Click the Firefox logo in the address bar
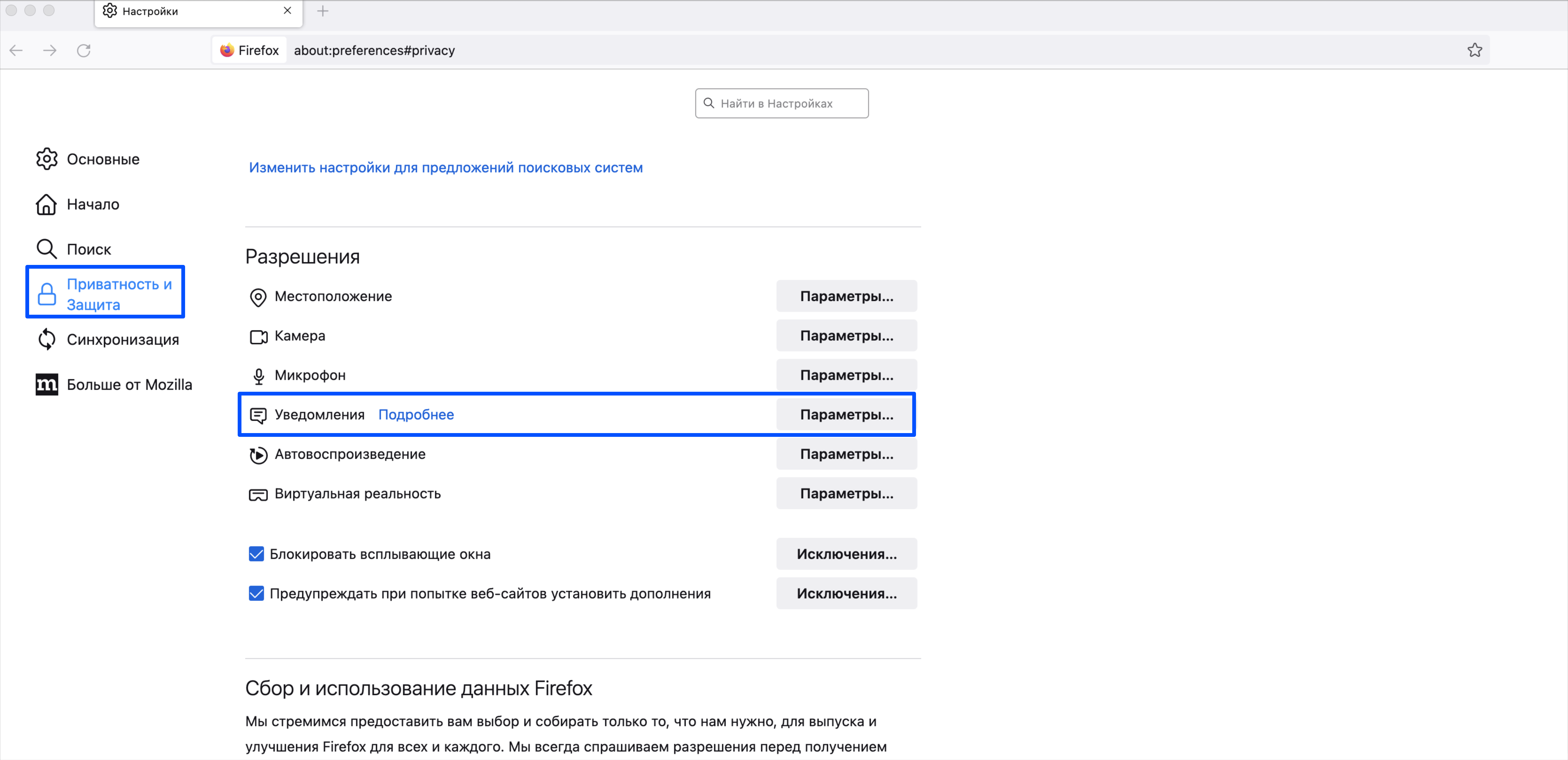1568x760 pixels. click(x=227, y=50)
